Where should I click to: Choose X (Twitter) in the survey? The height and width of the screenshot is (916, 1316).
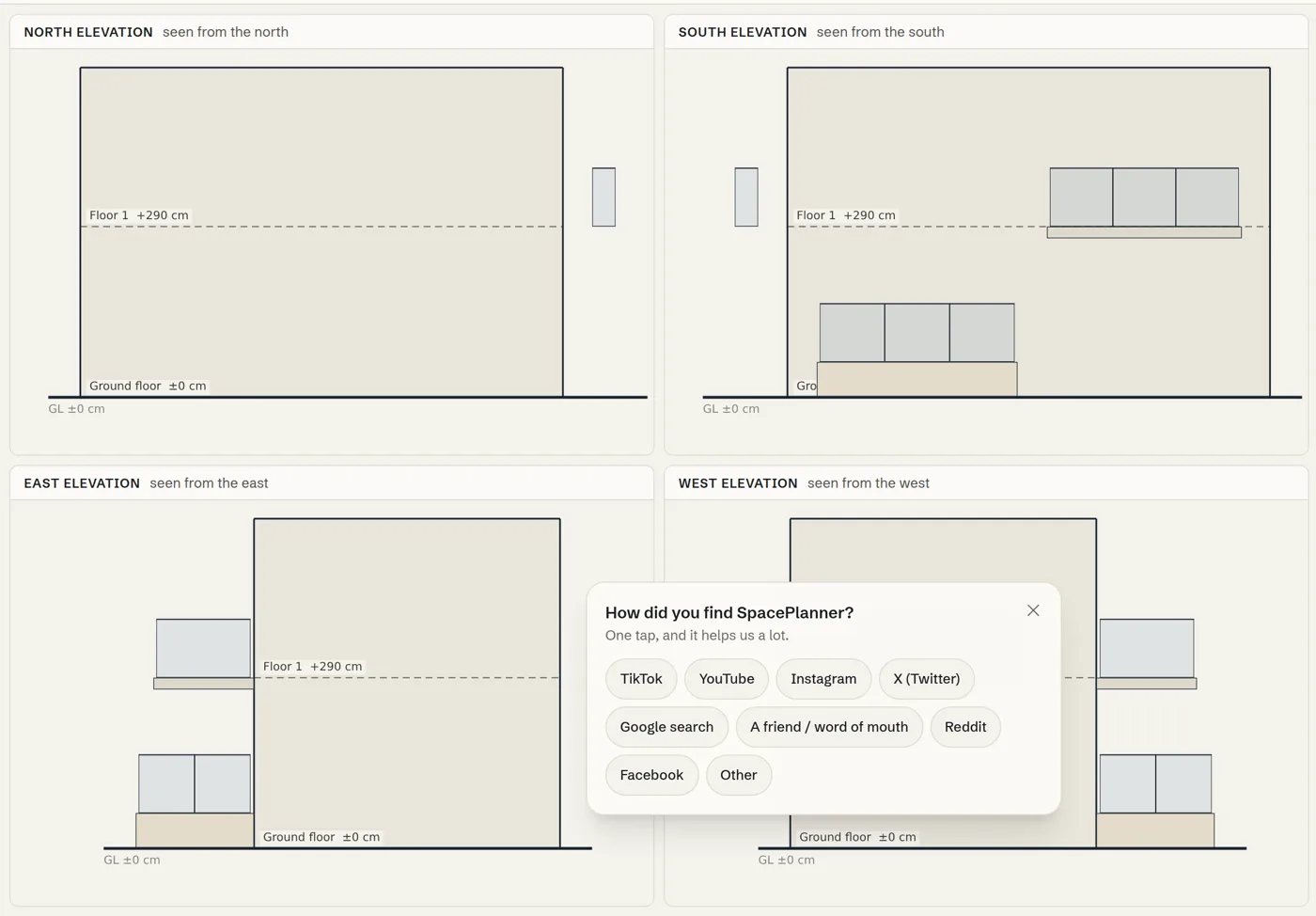tap(927, 679)
